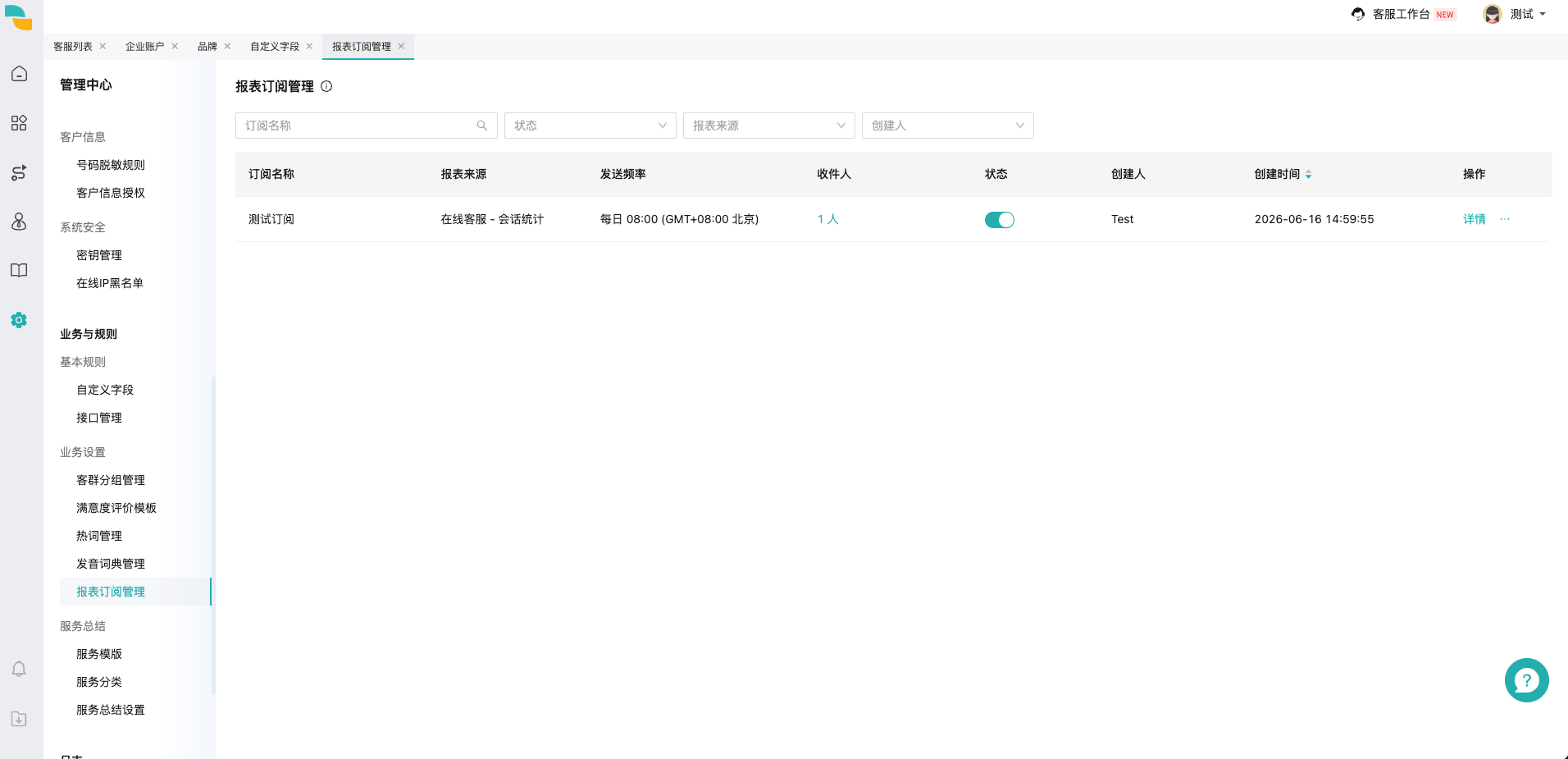
Task: Open the more actions ellipsis for 测试订阅
Action: click(1505, 219)
